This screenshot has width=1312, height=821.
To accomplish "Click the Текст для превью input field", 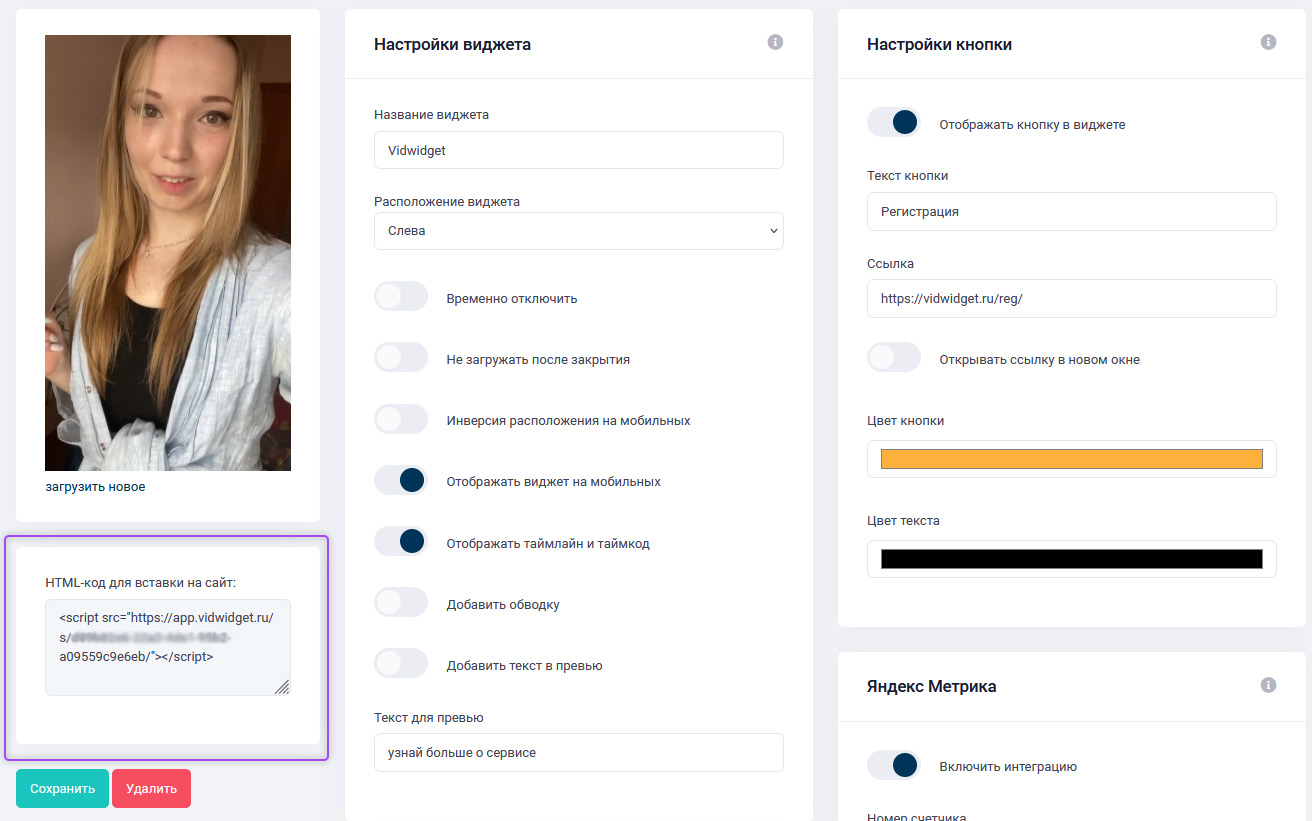I will [579, 752].
